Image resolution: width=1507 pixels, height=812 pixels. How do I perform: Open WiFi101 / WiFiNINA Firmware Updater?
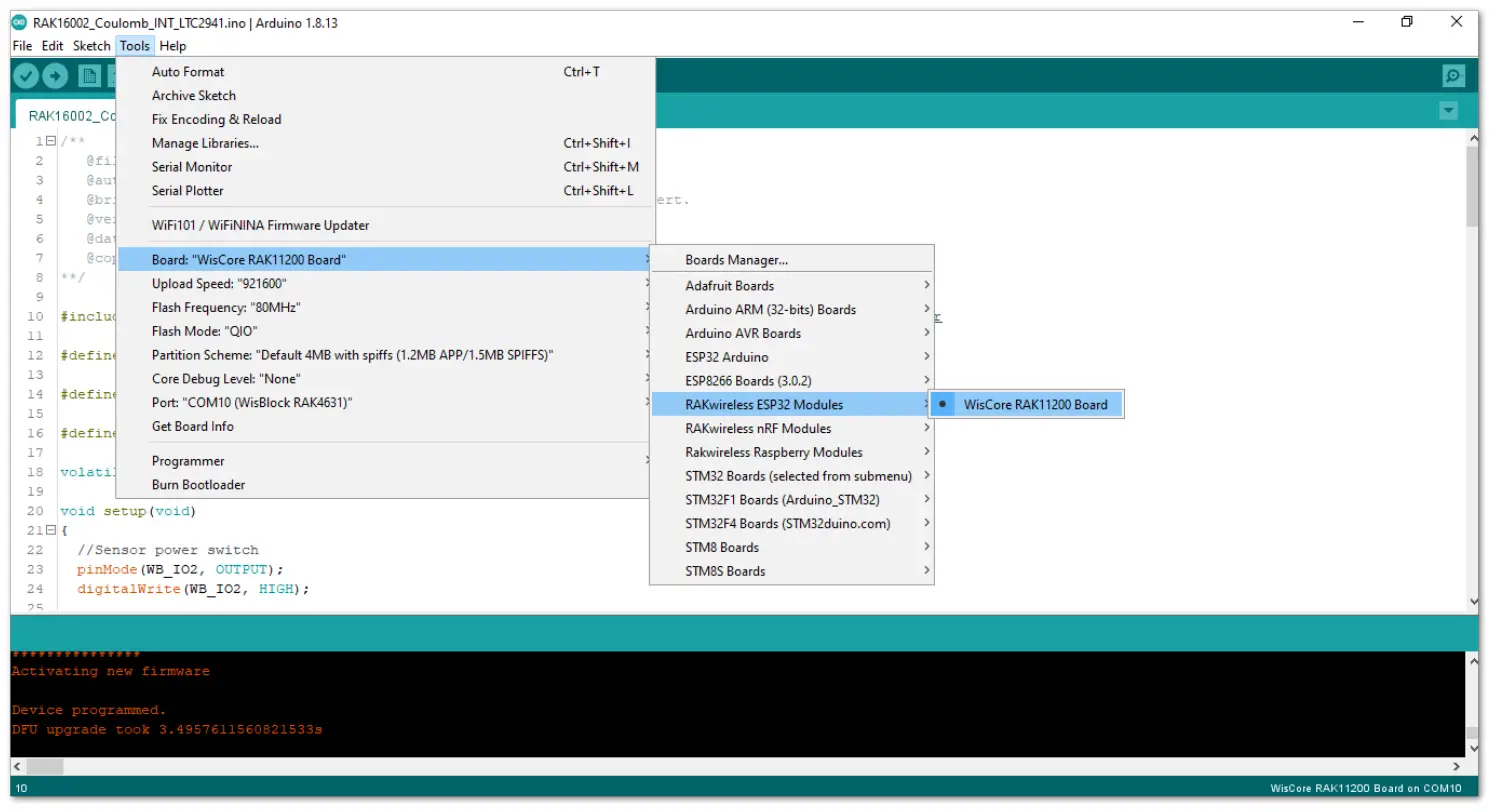386,225
